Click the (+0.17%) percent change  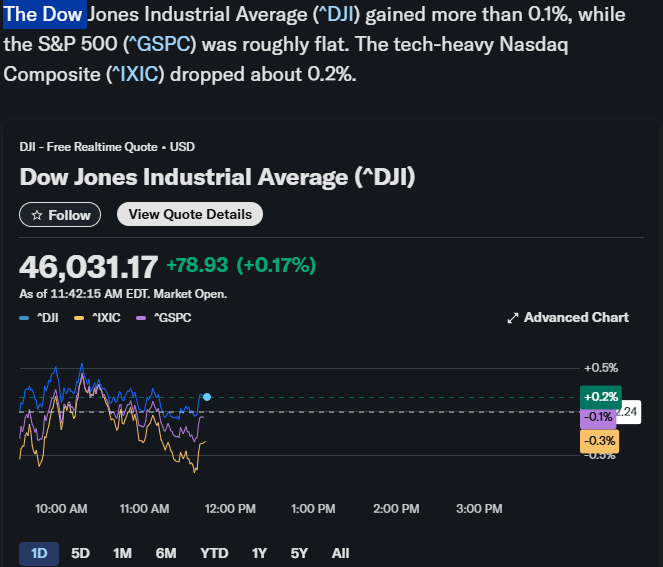click(276, 265)
